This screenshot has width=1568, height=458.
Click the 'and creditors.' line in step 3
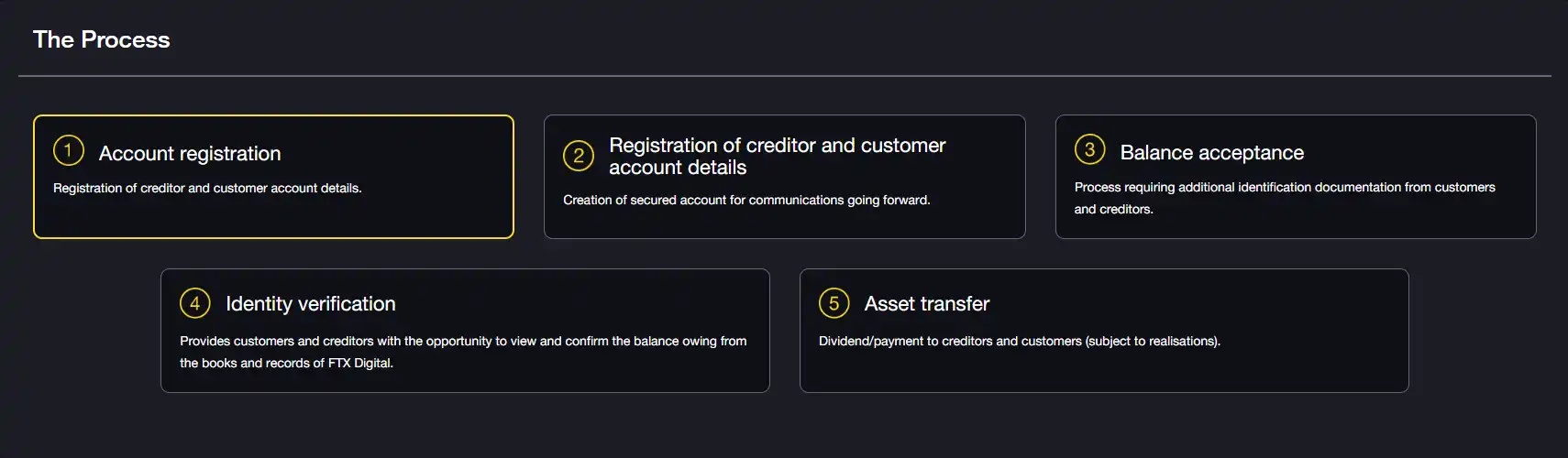coord(1113,209)
